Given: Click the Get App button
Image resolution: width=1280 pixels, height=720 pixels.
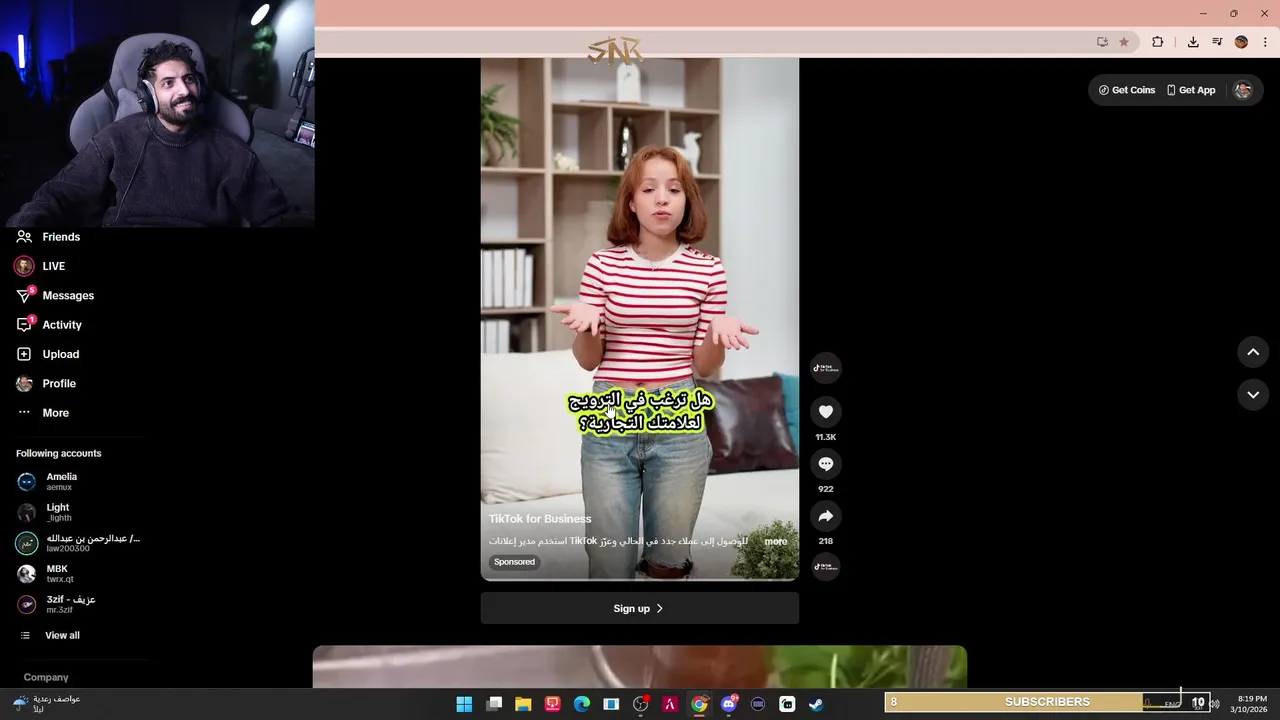Looking at the screenshot, I should click(x=1191, y=90).
